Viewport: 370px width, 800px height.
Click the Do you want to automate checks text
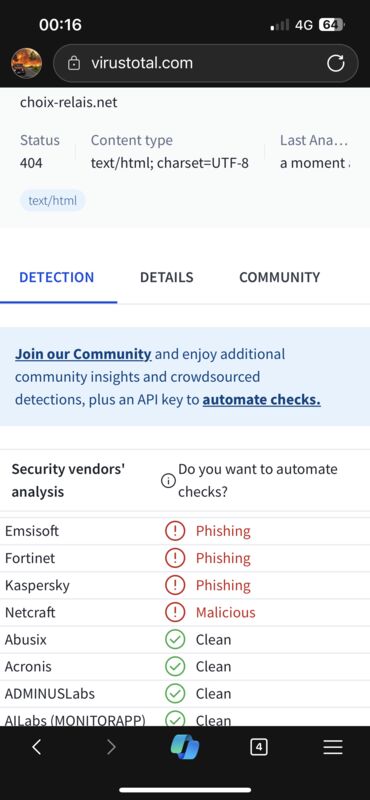point(258,481)
